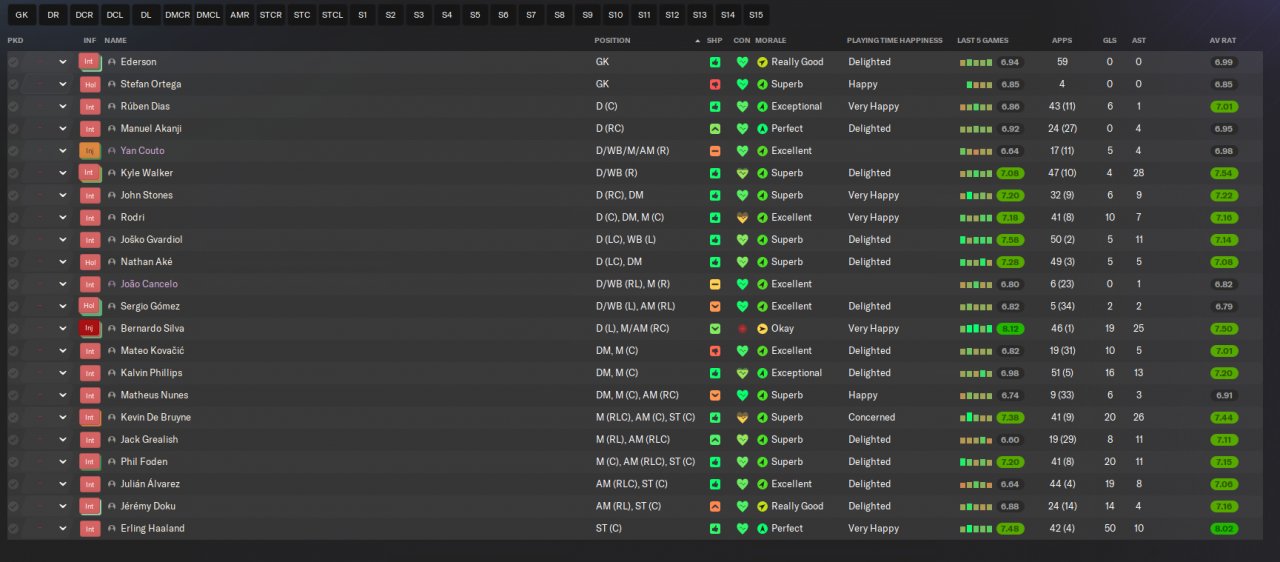Viewport: 1280px width, 562px height.
Task: Select the S15 substitute tab
Action: click(756, 15)
